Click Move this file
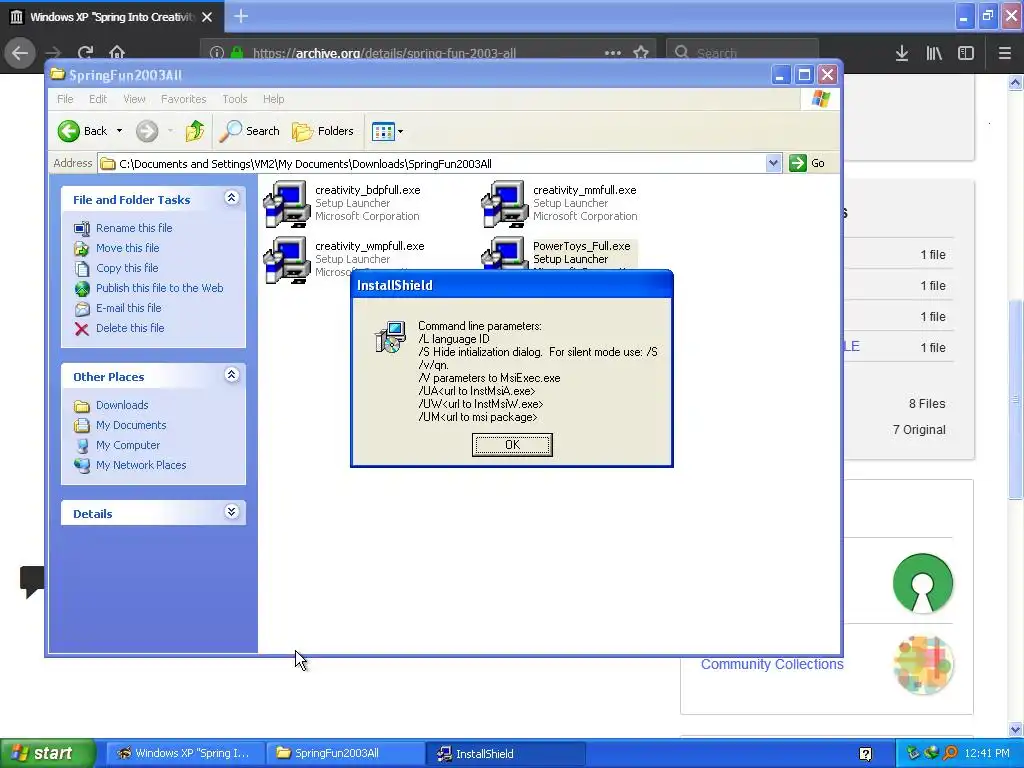1024x768 pixels. [127, 248]
